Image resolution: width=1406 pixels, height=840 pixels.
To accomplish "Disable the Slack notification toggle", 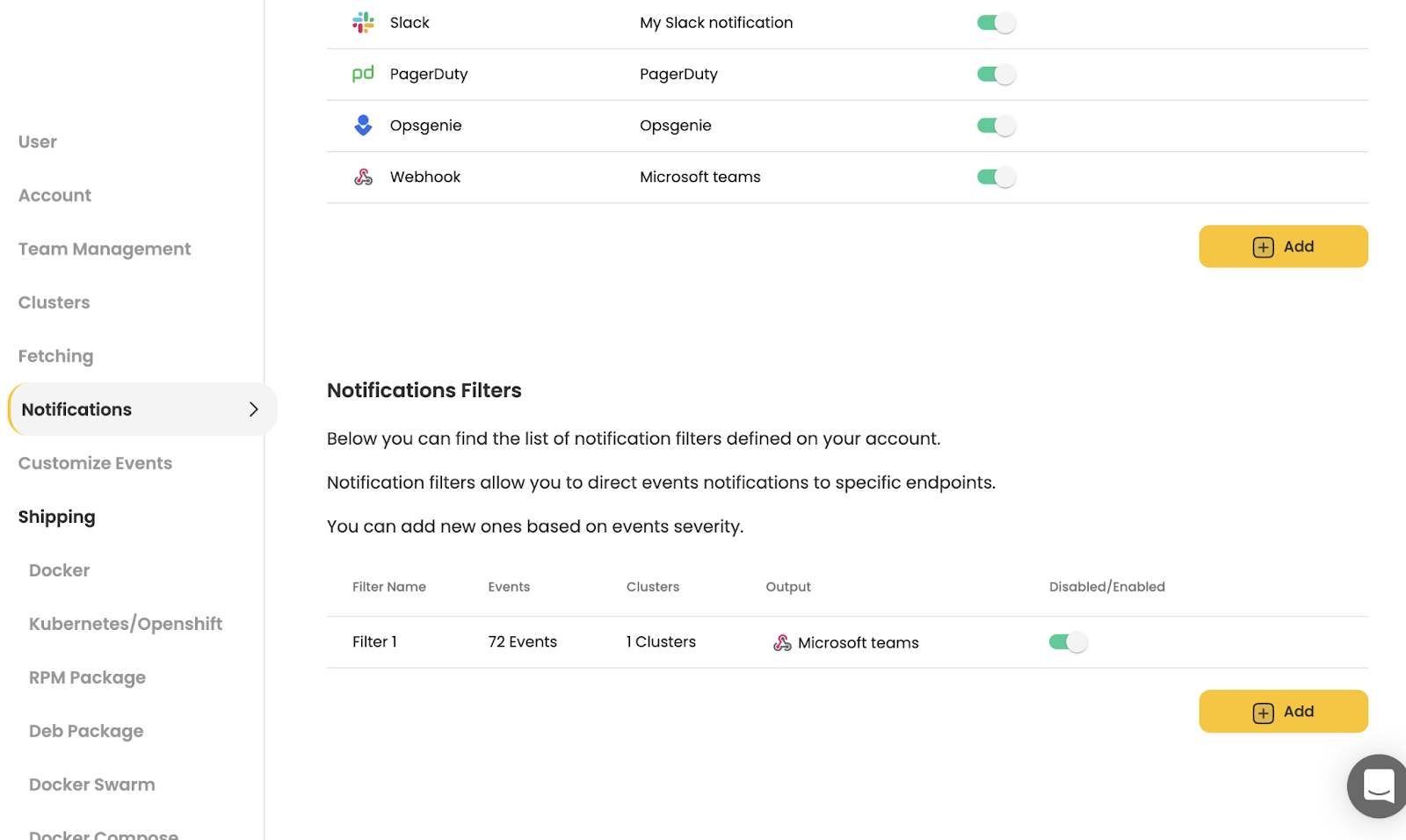I will [997, 23].
